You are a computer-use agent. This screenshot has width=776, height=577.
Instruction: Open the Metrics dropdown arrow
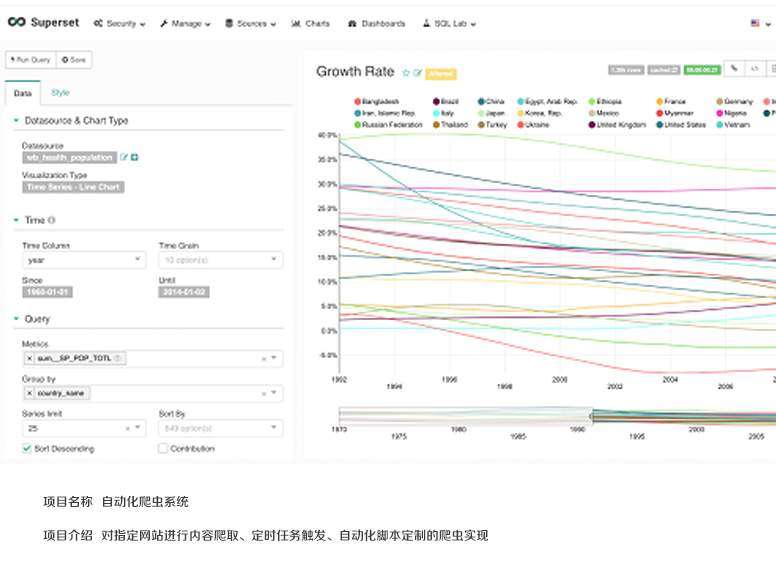274,358
